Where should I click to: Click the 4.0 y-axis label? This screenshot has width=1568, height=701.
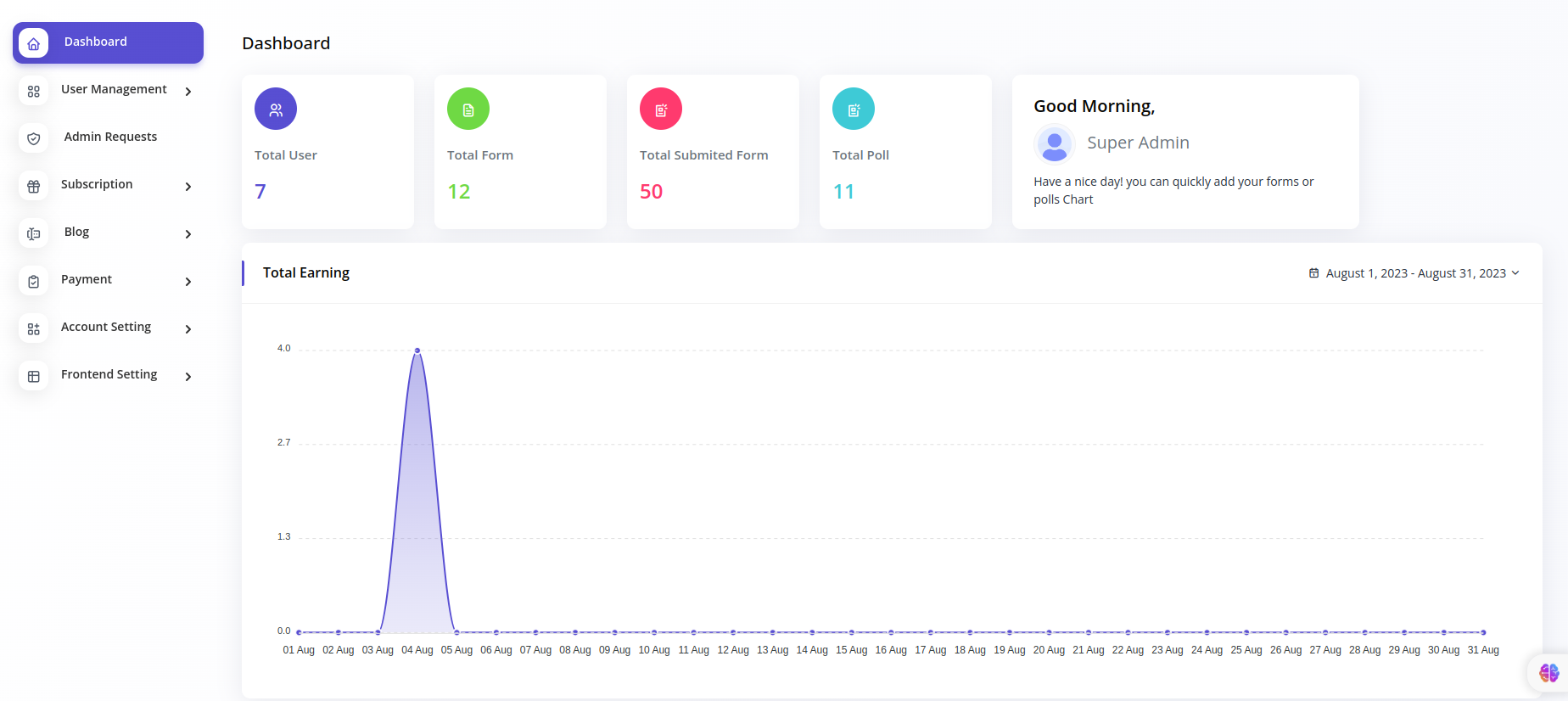click(x=283, y=348)
